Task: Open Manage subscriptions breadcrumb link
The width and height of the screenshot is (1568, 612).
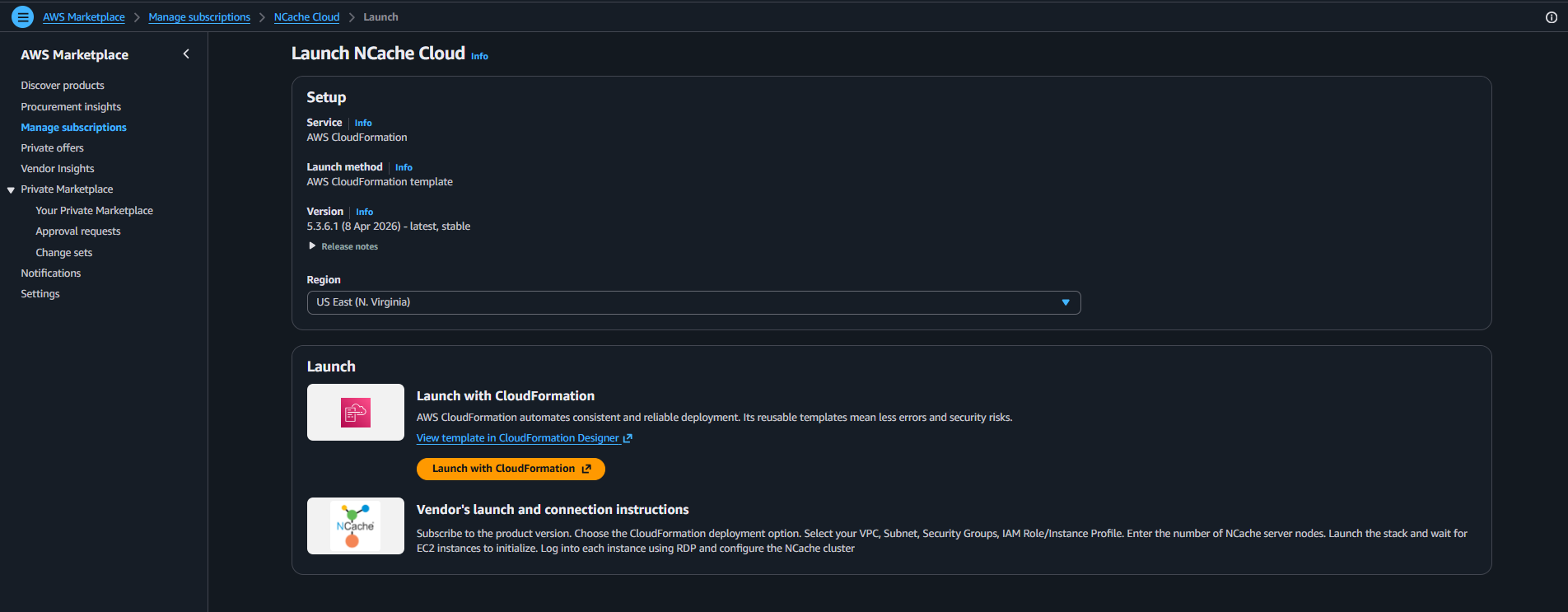Action: click(199, 17)
